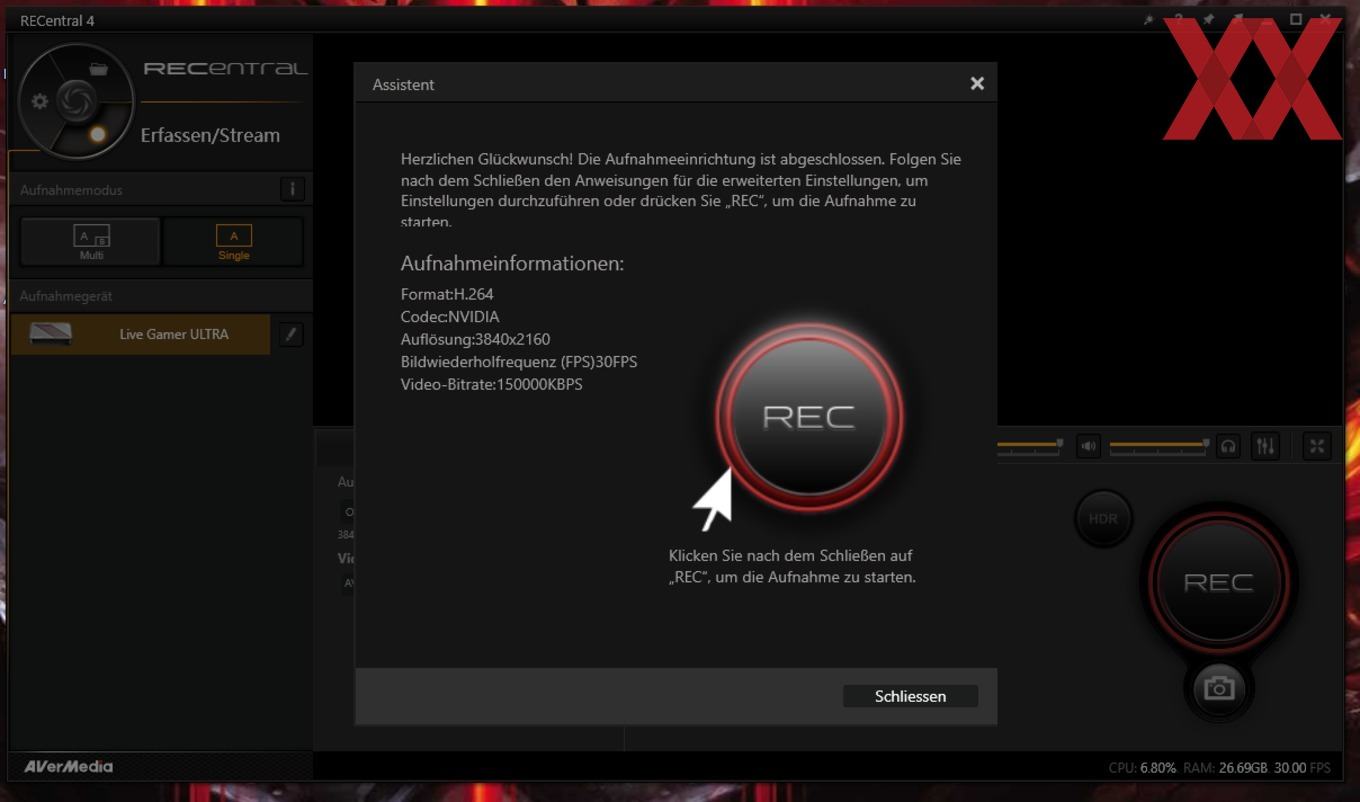
Task: Click the RAM 26.69GB status readout
Action: (x=1225, y=768)
